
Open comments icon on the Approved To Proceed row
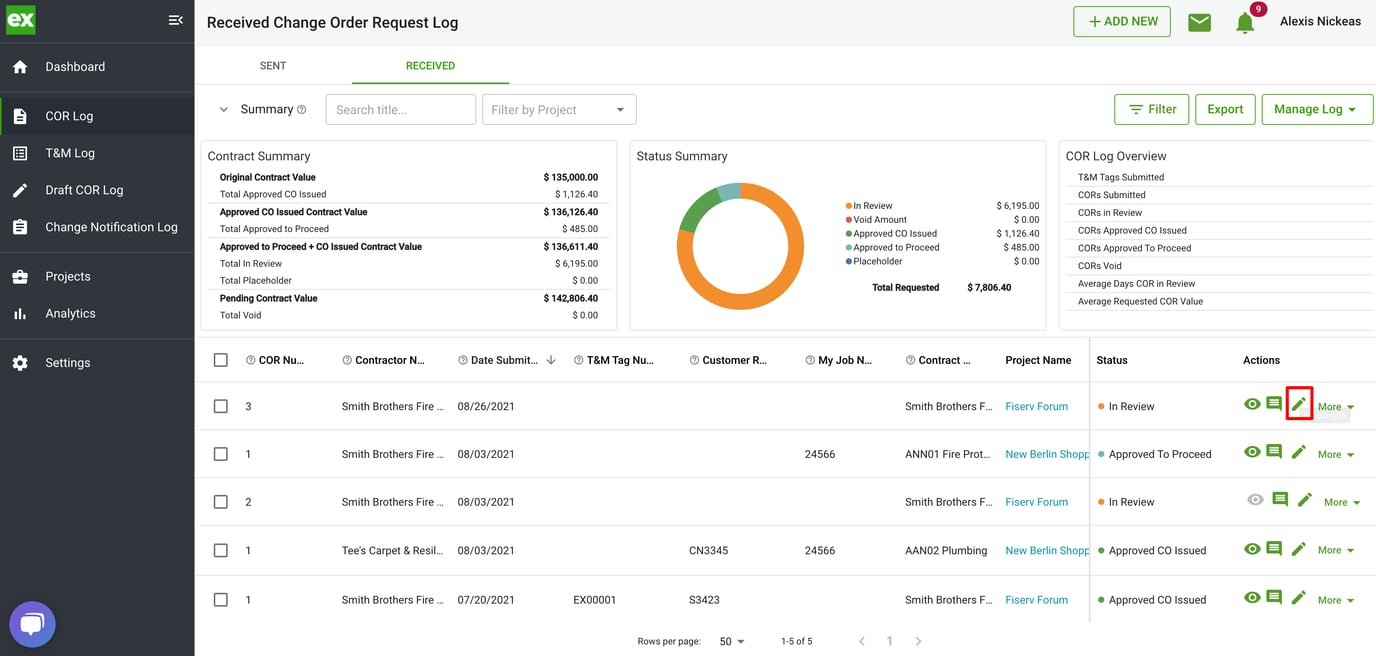pos(1275,452)
